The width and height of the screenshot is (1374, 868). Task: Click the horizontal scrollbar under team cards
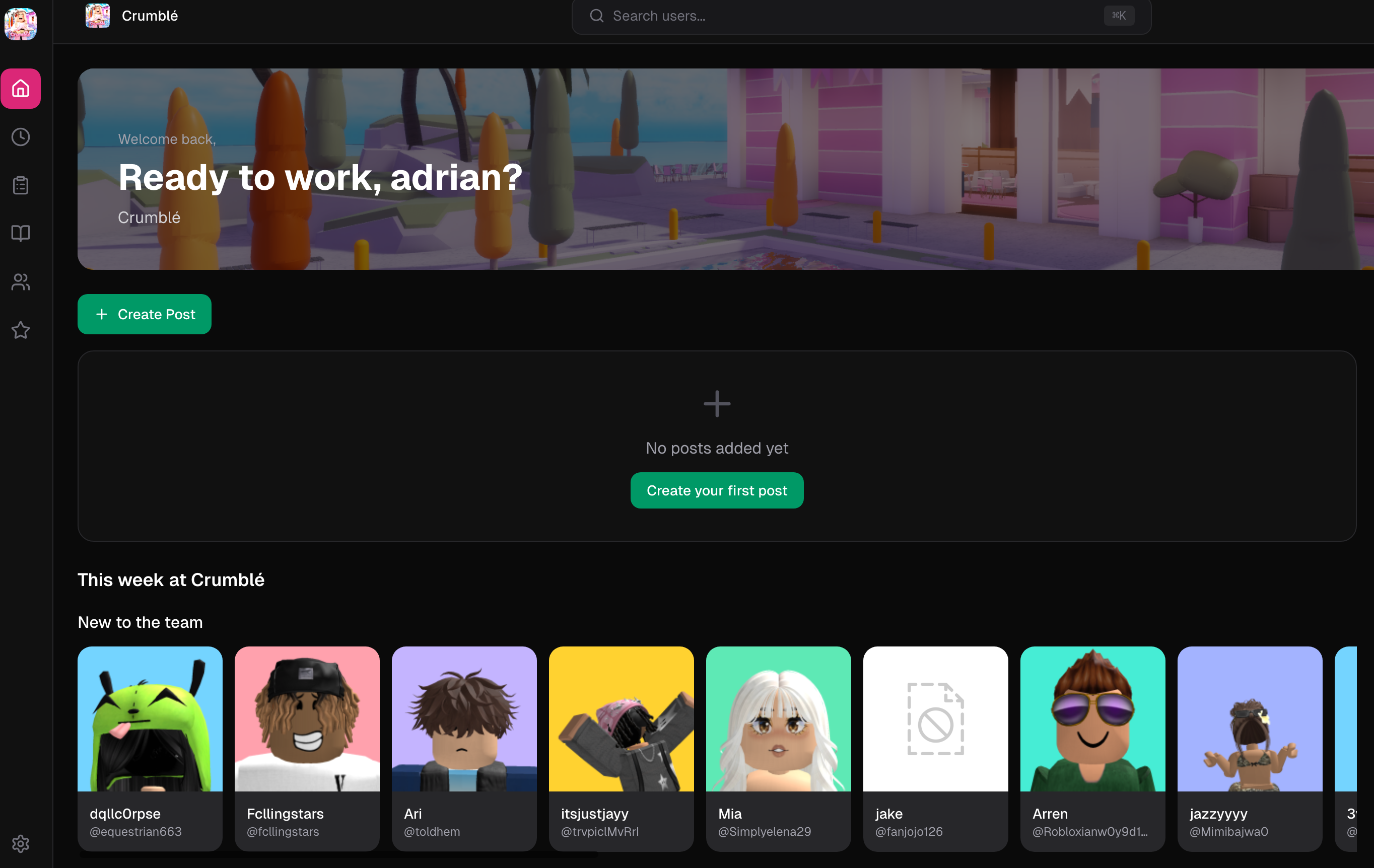338,854
